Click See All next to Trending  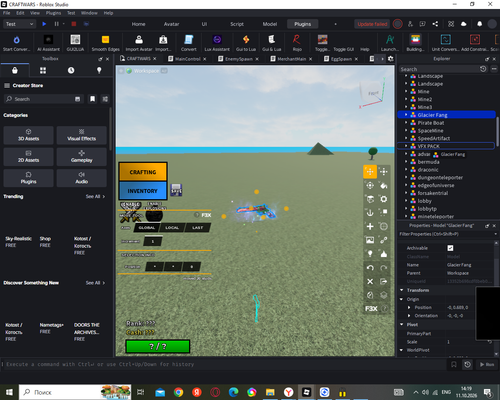coord(95,196)
